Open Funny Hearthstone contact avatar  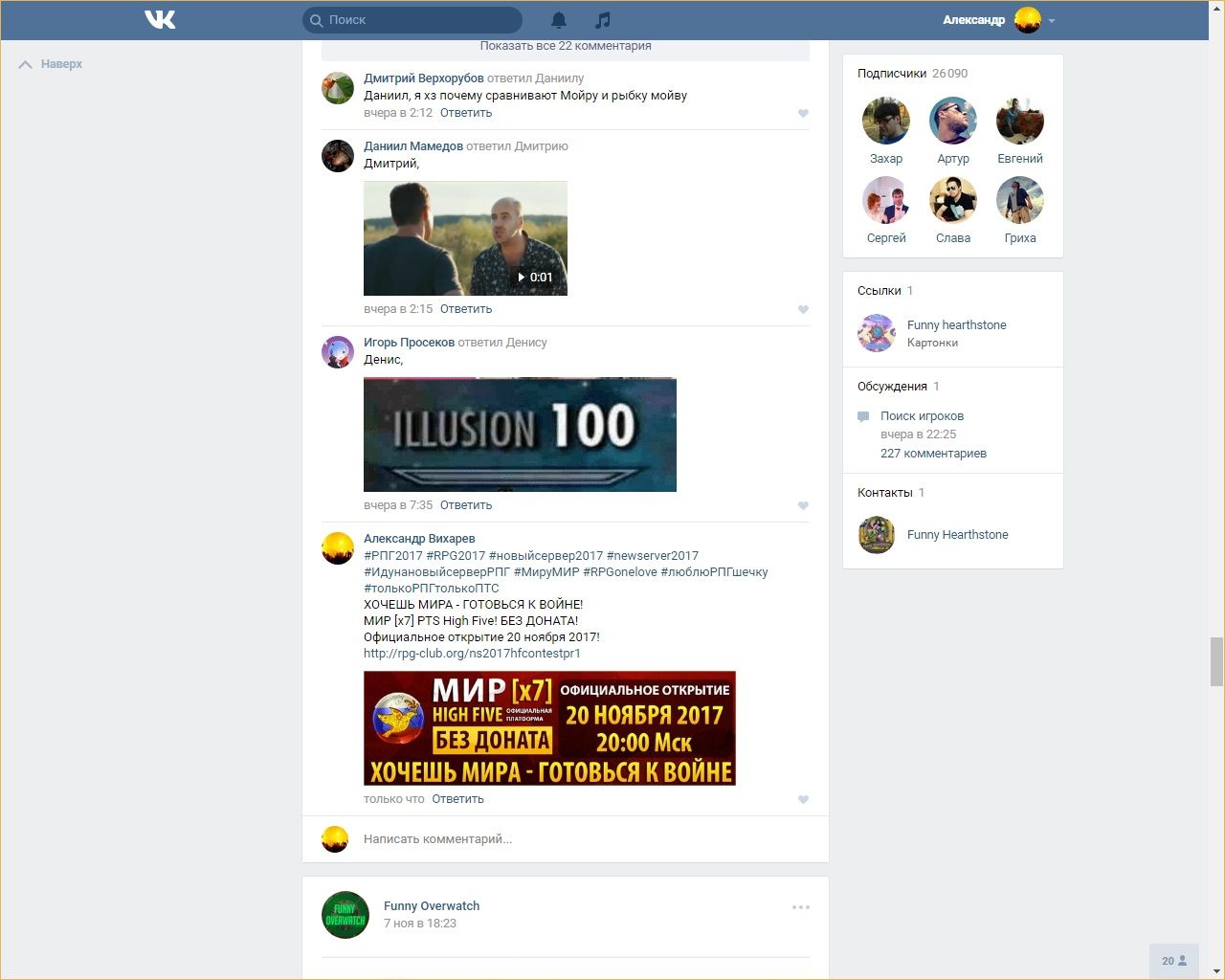click(877, 535)
